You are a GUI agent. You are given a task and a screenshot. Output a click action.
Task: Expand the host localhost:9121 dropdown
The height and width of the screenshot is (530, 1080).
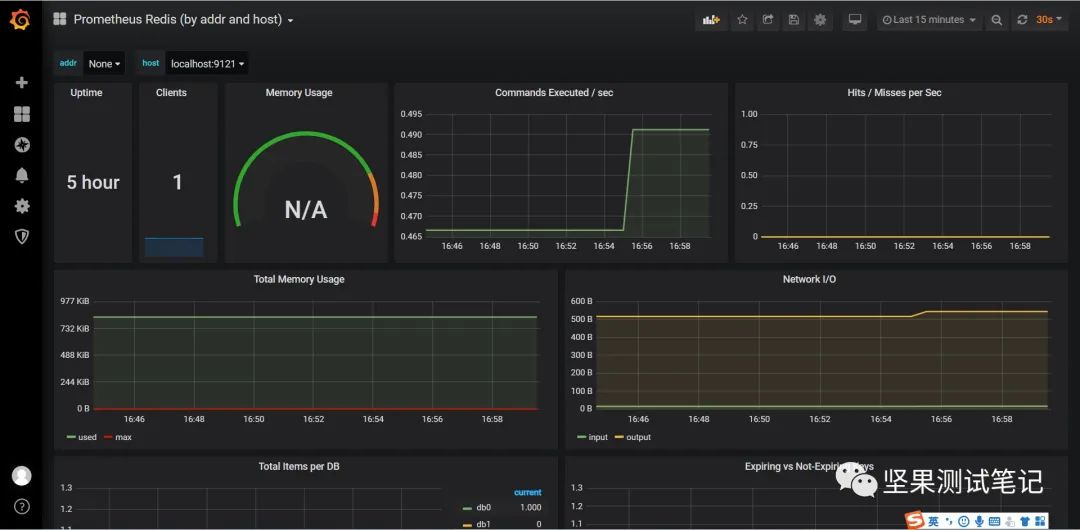click(207, 63)
